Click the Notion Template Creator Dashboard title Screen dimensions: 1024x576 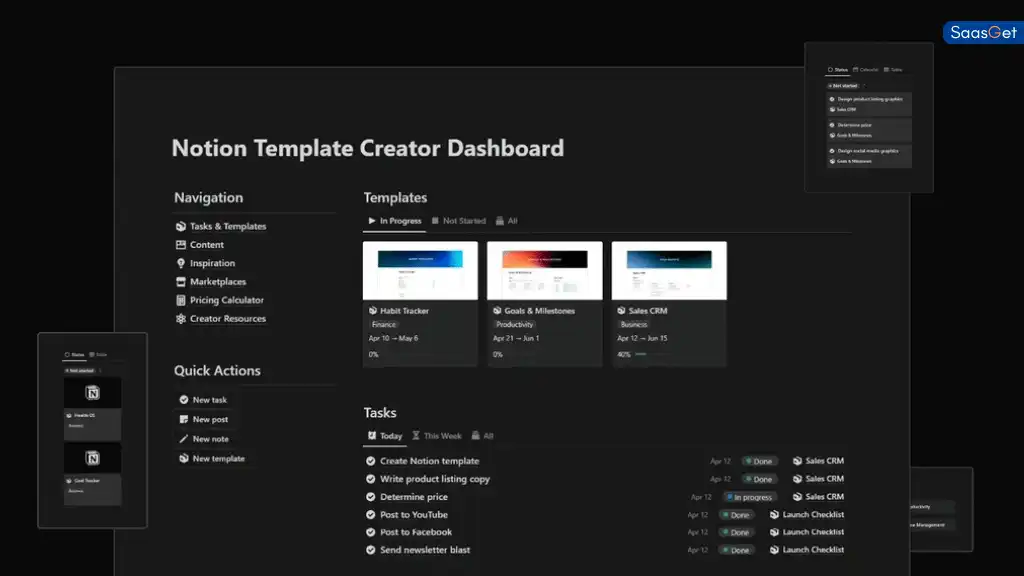click(368, 148)
